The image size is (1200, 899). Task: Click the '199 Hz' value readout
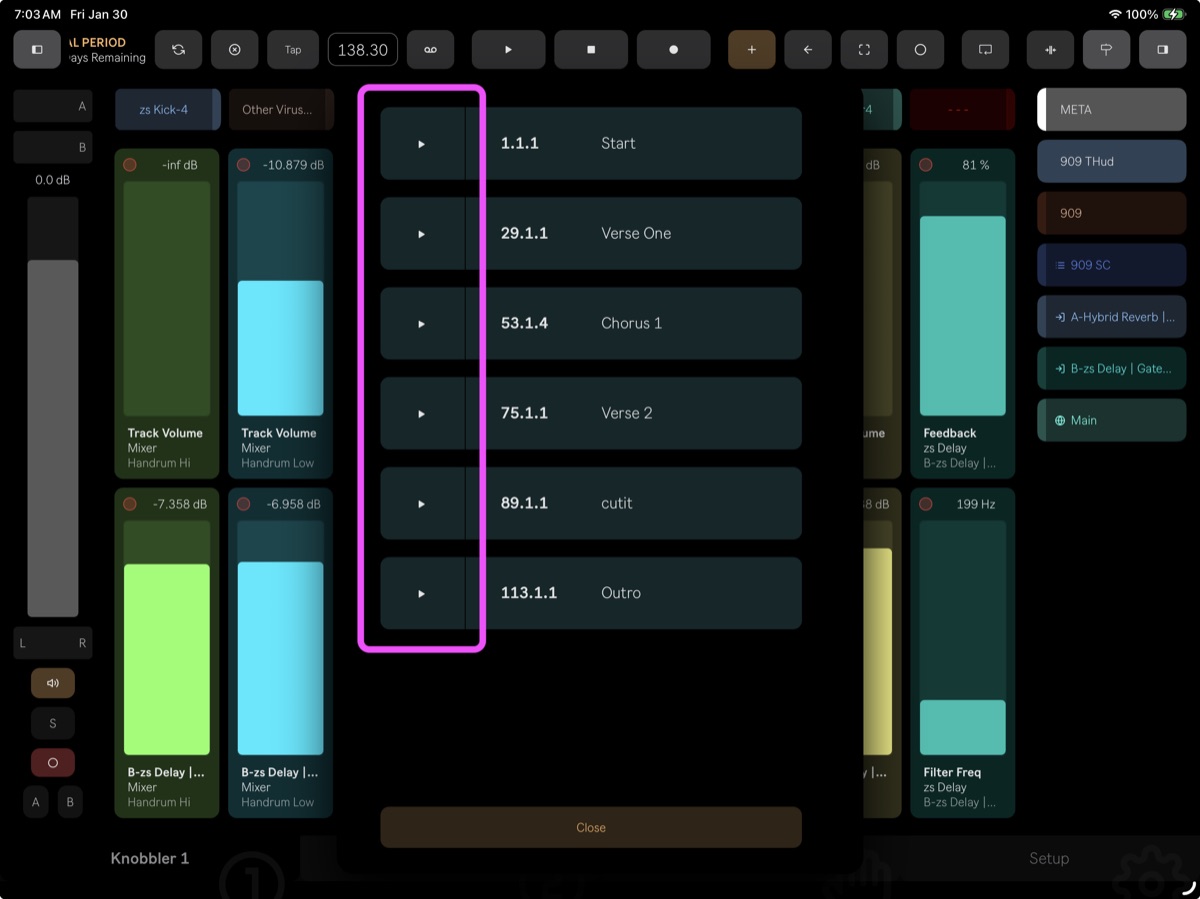click(x=976, y=504)
